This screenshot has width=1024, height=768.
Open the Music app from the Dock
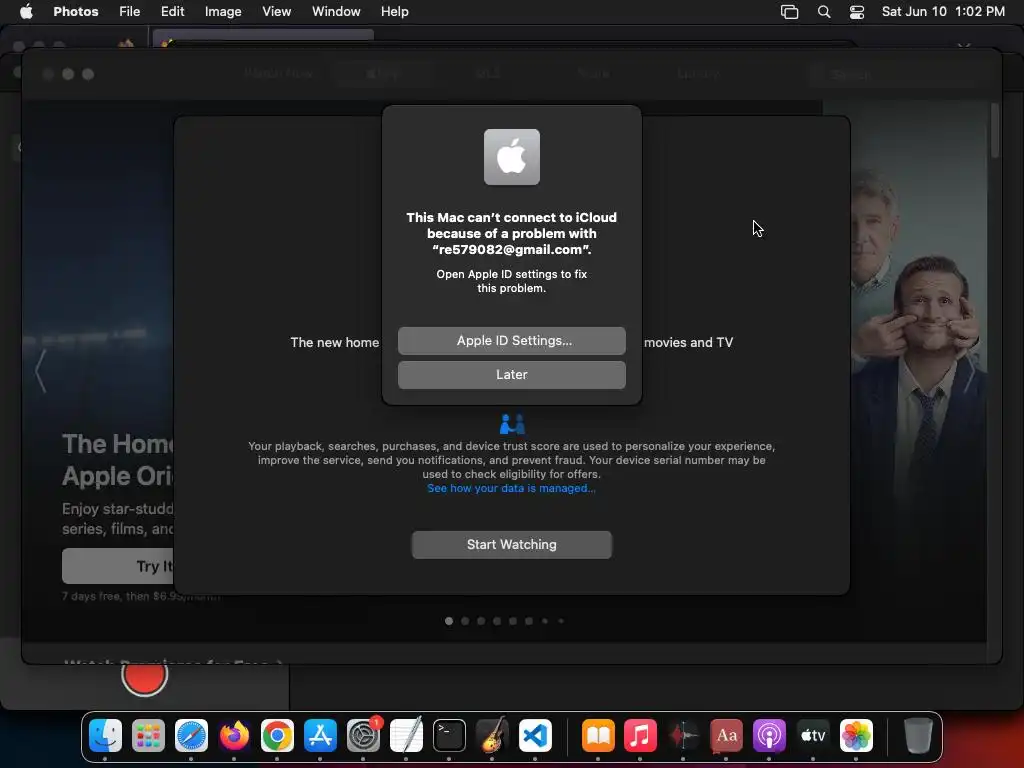point(641,736)
